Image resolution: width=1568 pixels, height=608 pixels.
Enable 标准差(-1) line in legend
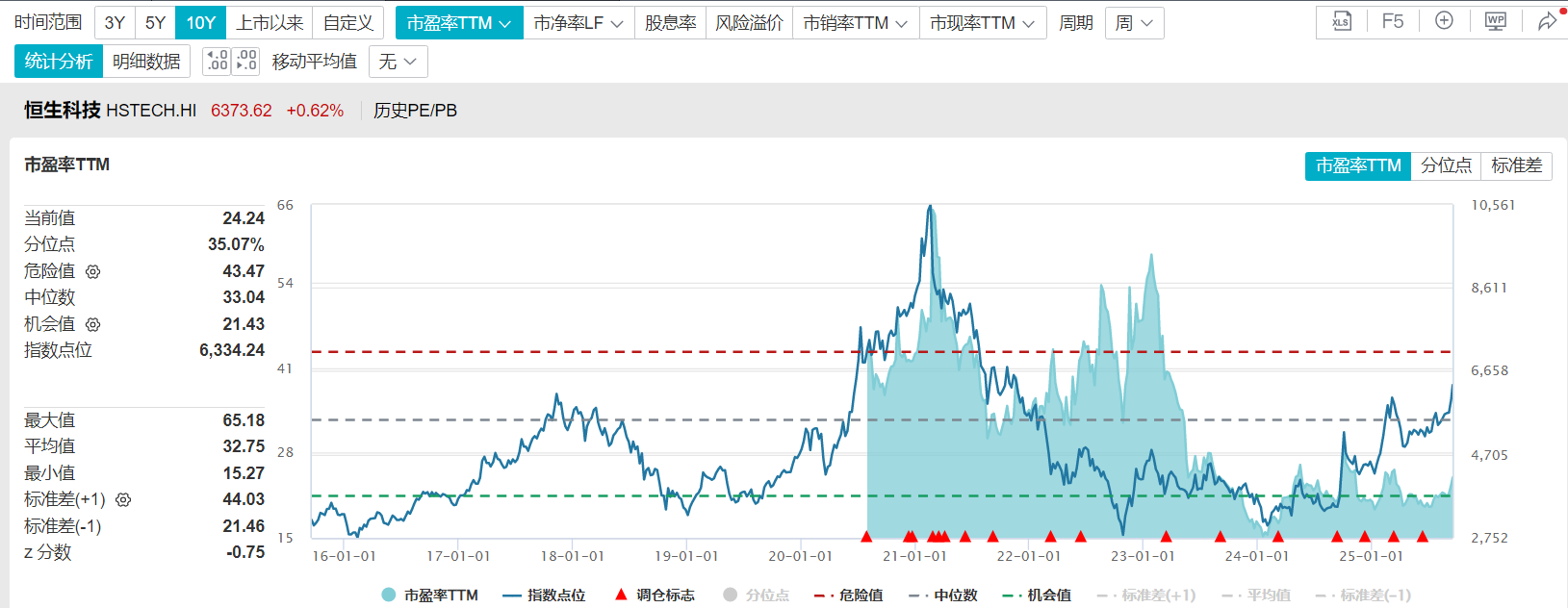pos(1363,595)
